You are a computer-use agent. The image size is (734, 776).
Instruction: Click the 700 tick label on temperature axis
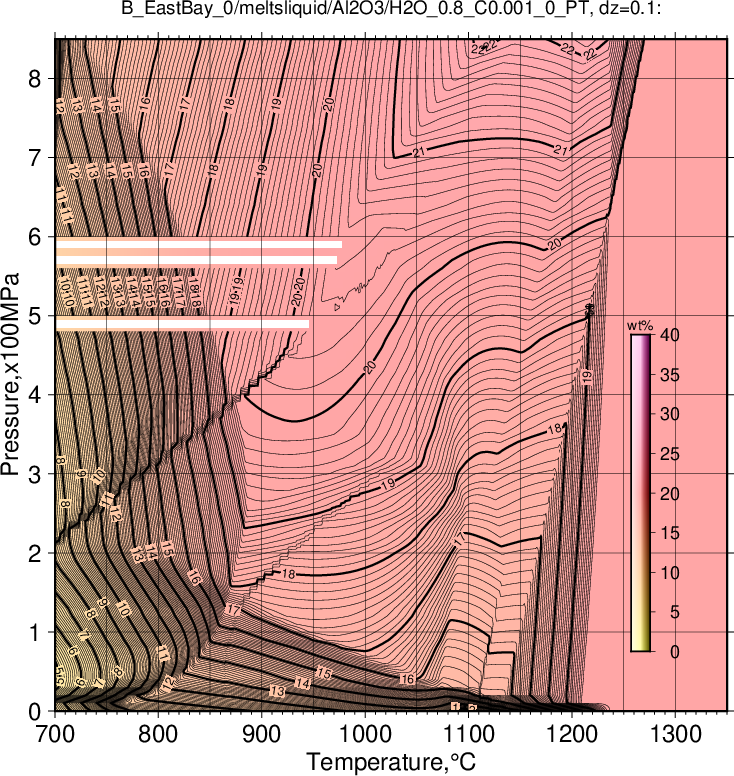[55, 734]
